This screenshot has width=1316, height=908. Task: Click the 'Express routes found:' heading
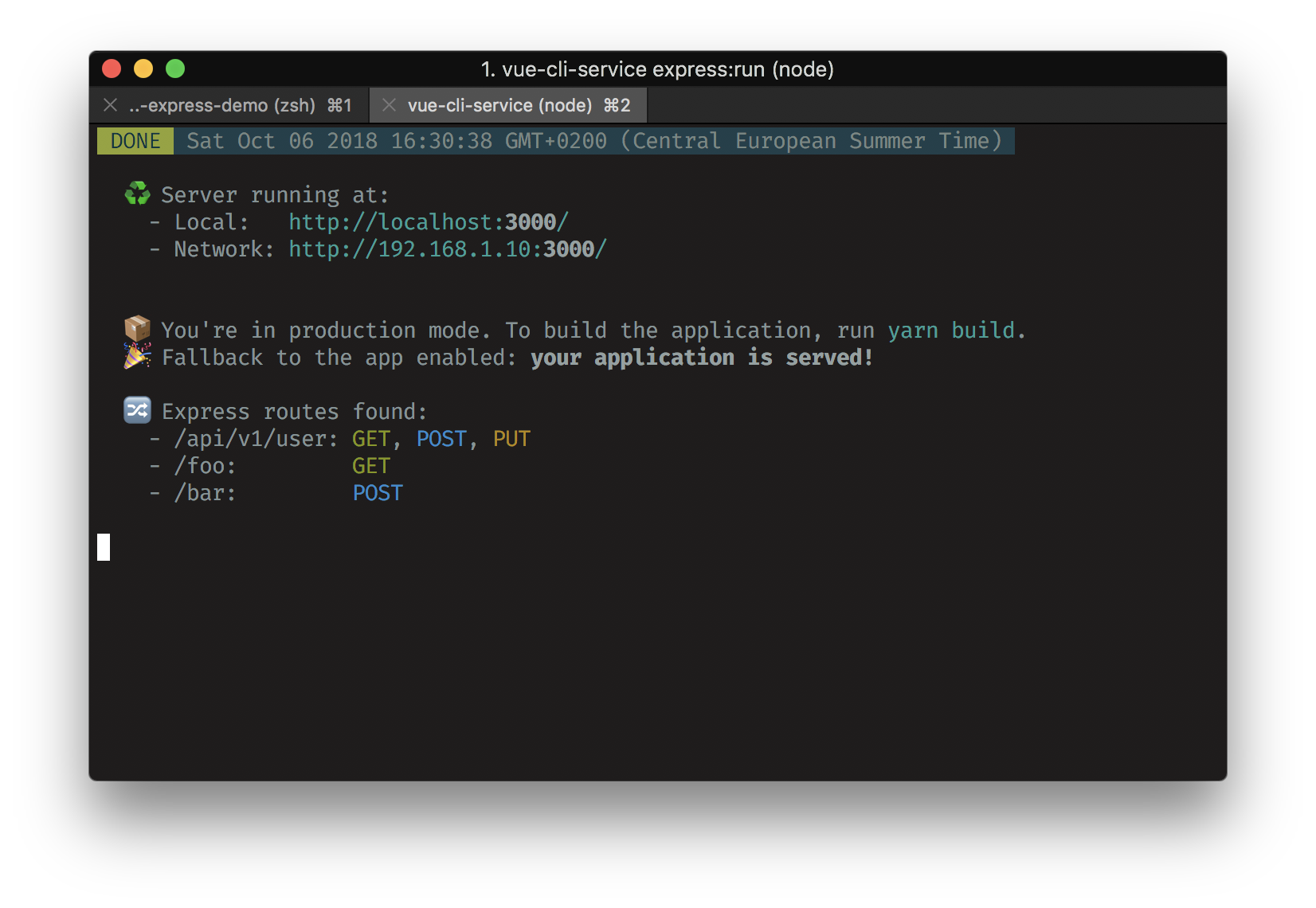(x=294, y=412)
